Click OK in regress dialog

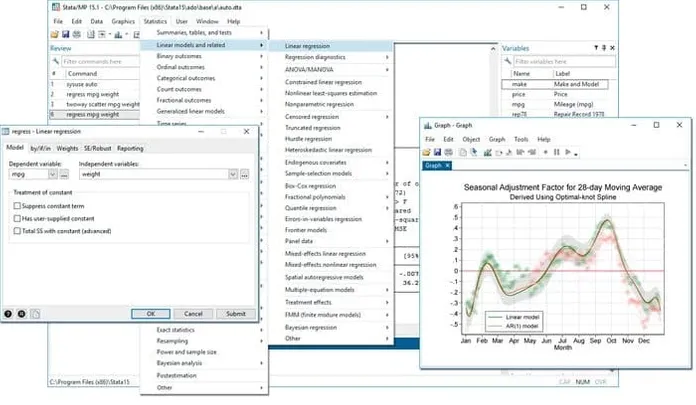point(150,314)
